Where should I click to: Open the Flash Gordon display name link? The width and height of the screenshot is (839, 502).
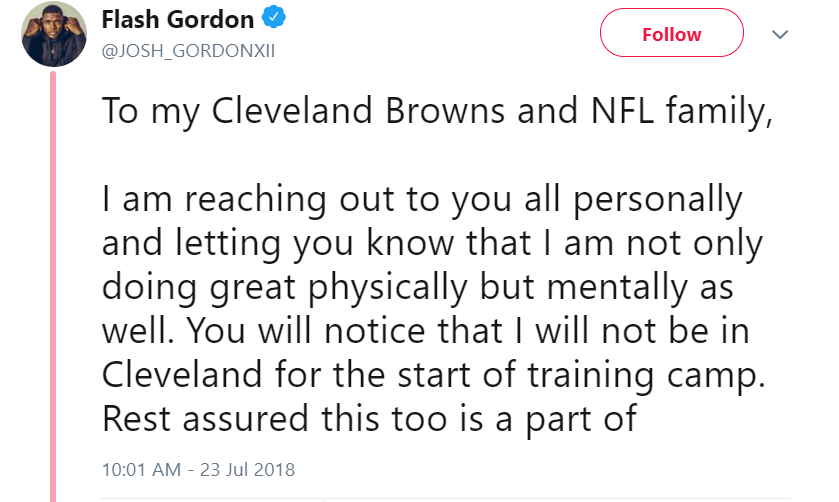pyautogui.click(x=178, y=20)
